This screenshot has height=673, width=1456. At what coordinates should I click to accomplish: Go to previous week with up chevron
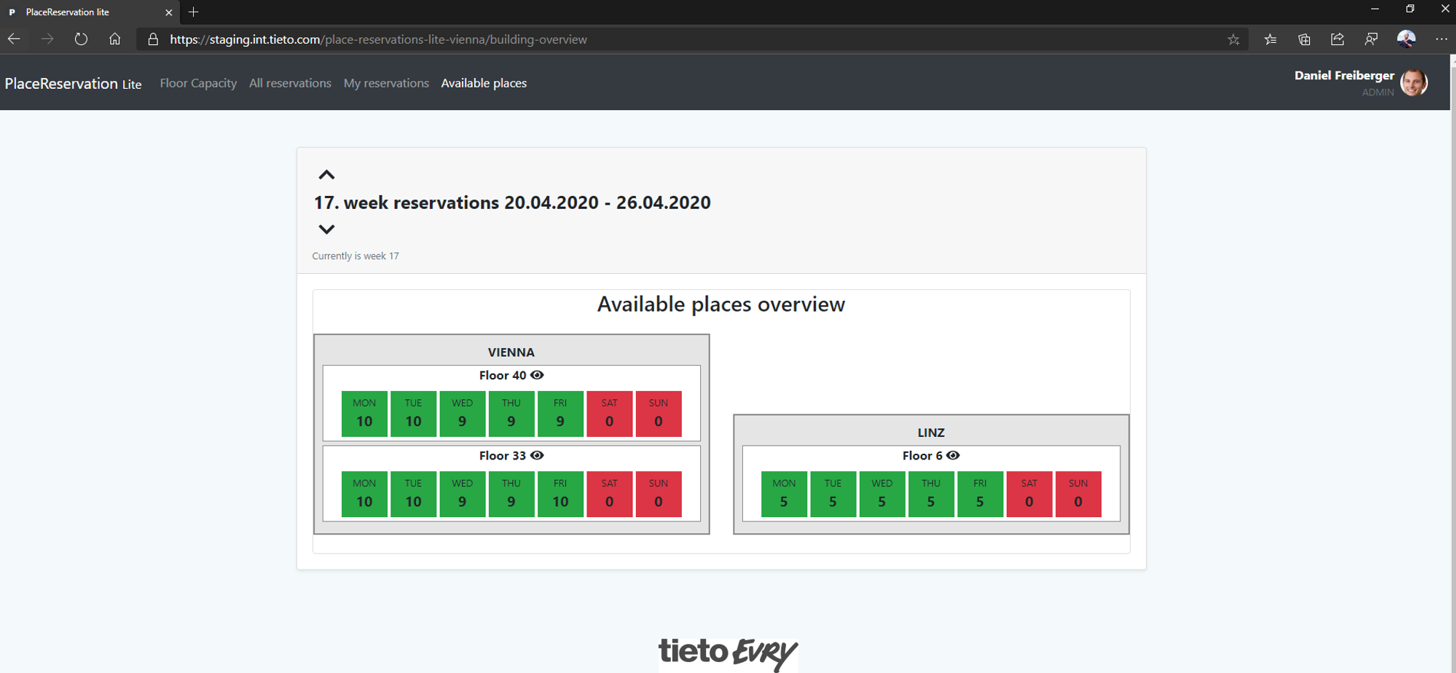pos(326,175)
